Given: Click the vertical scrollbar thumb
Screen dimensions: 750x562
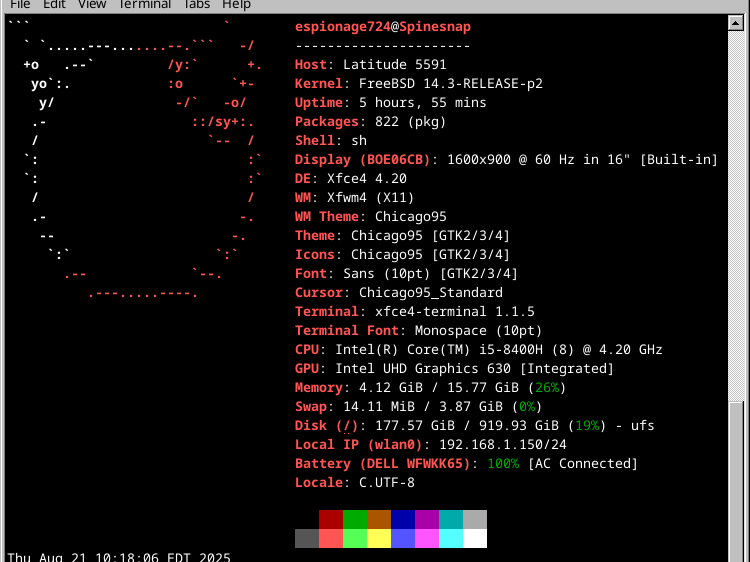Looking at the screenshot, I should click(x=736, y=482).
